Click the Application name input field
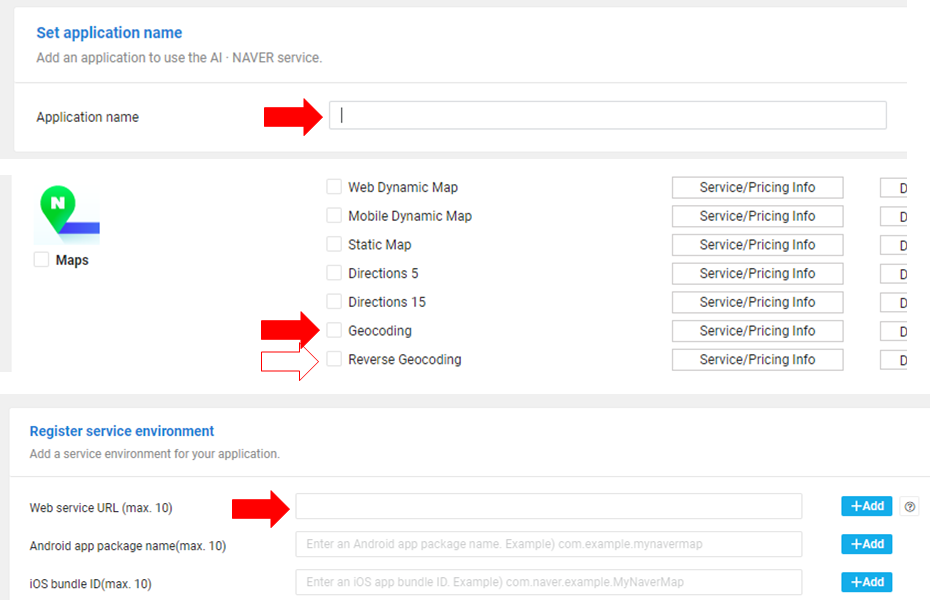 (607, 115)
